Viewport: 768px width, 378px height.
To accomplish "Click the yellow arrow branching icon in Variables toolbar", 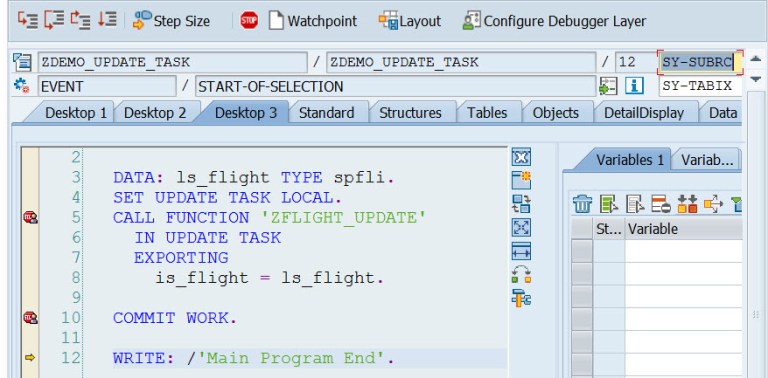I will coord(713,204).
